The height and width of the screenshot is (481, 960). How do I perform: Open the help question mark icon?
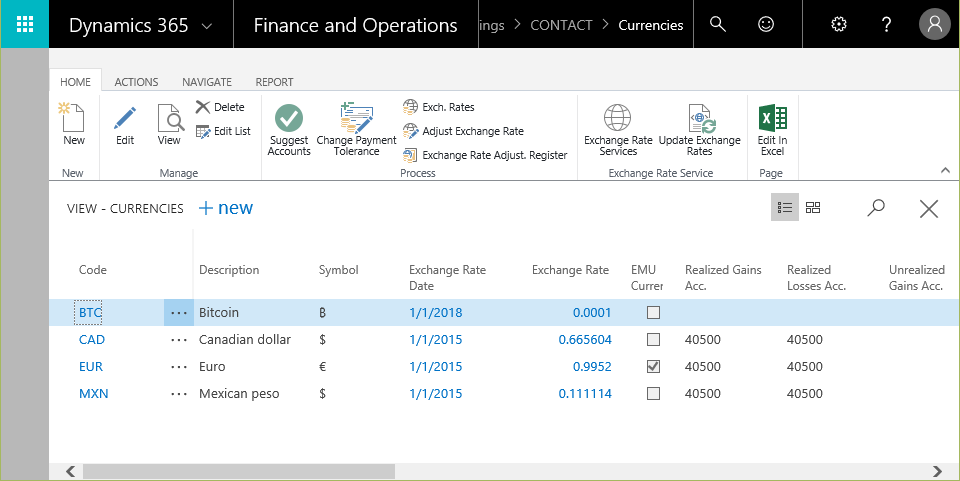[886, 24]
